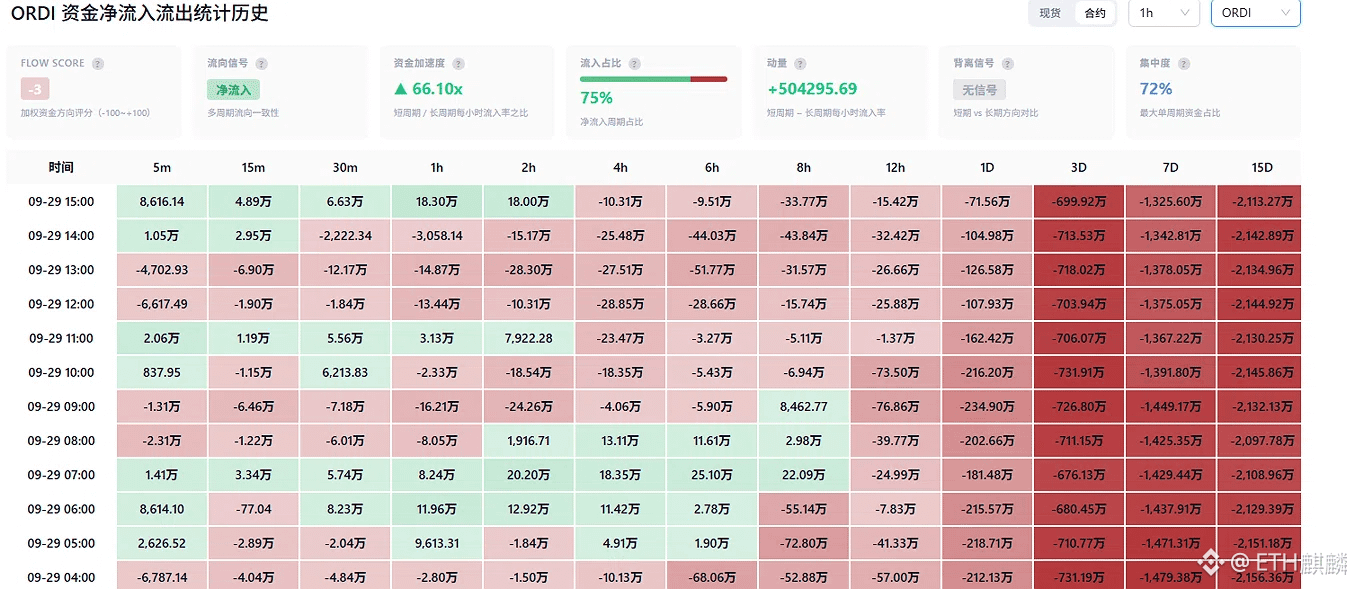Click the 净流入 signal badge
Viewport: 1355px width, 589px height.
point(233,90)
